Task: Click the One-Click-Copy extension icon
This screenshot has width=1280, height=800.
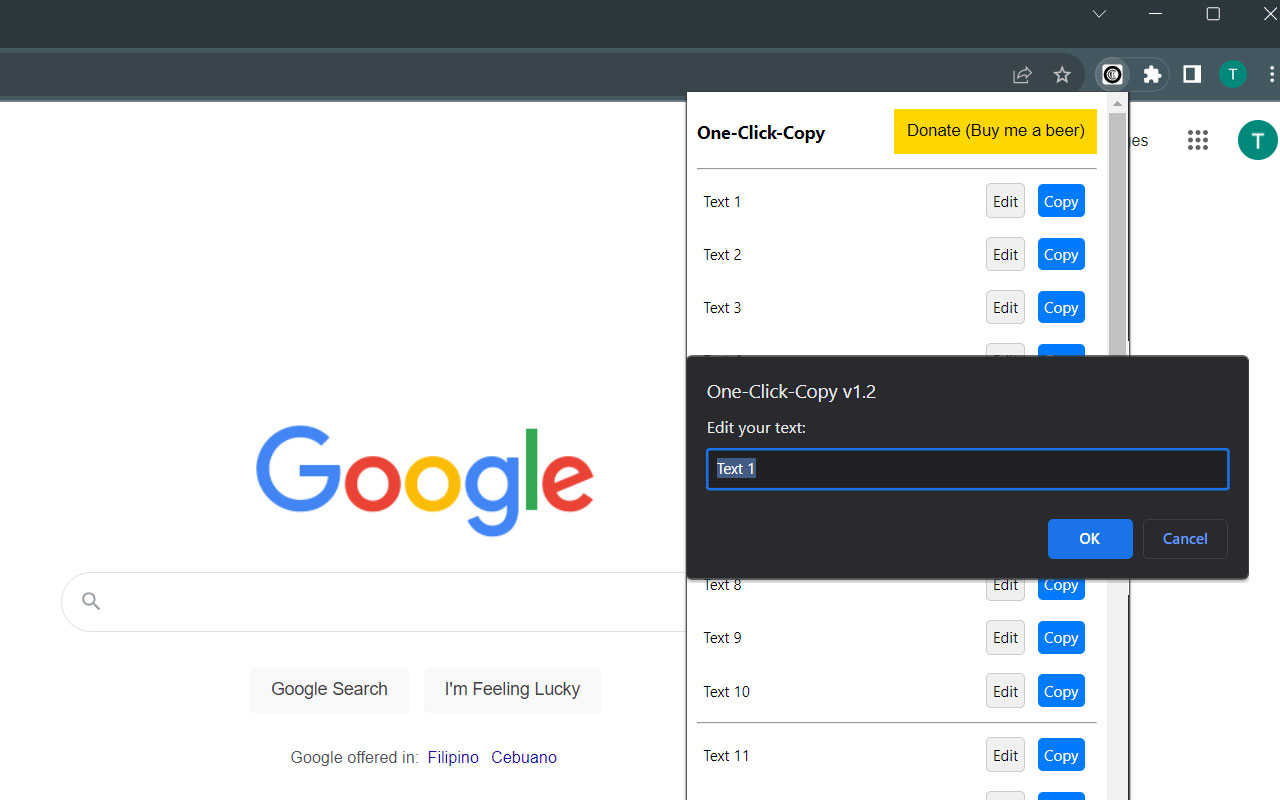Action: coord(1111,74)
